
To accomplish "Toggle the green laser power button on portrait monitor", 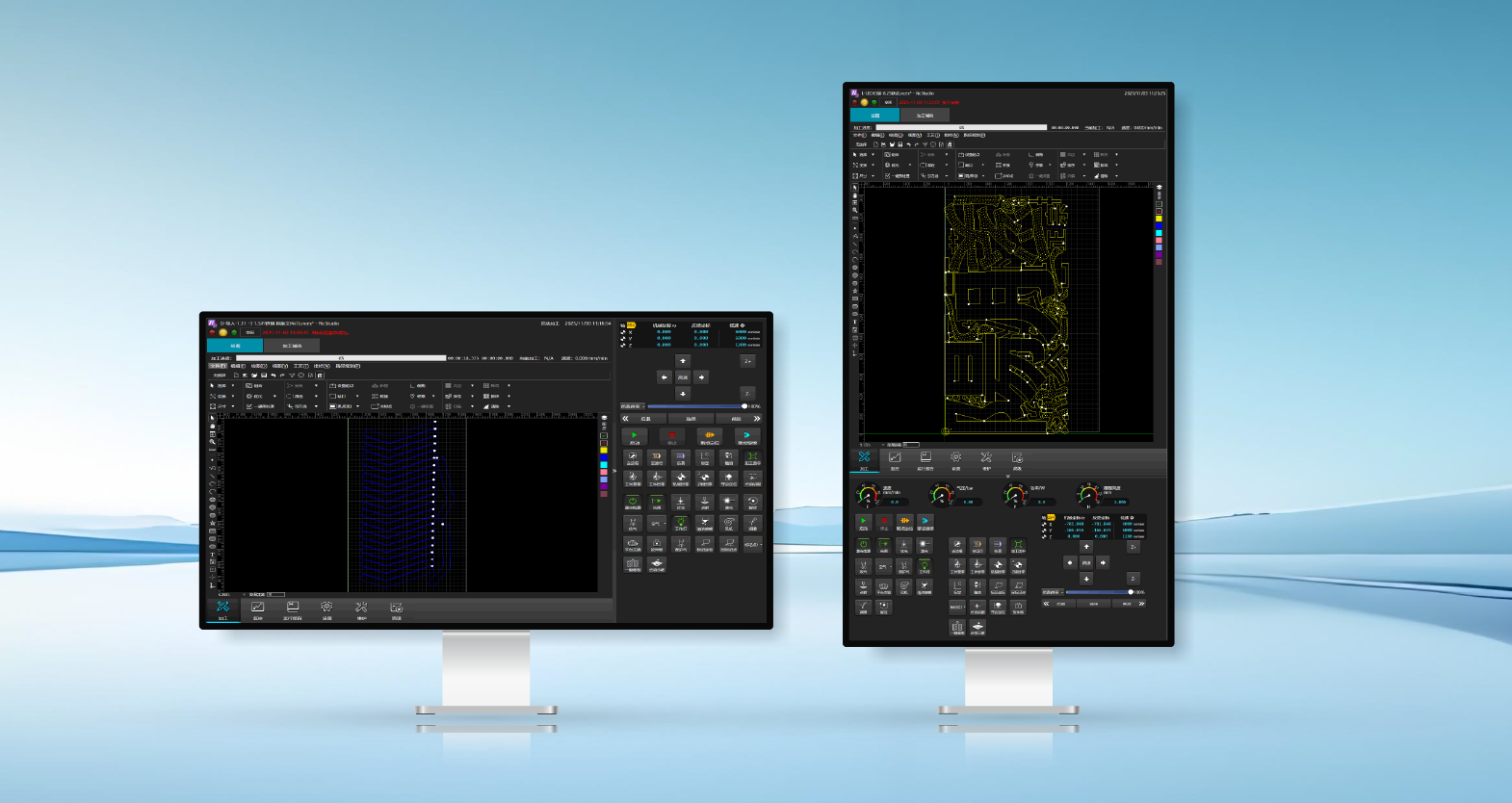I will click(x=863, y=545).
